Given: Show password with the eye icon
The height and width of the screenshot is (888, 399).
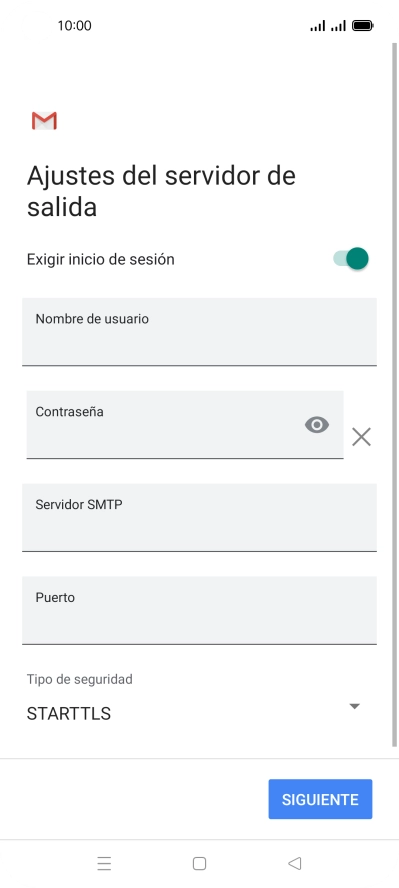Looking at the screenshot, I should 317,425.
